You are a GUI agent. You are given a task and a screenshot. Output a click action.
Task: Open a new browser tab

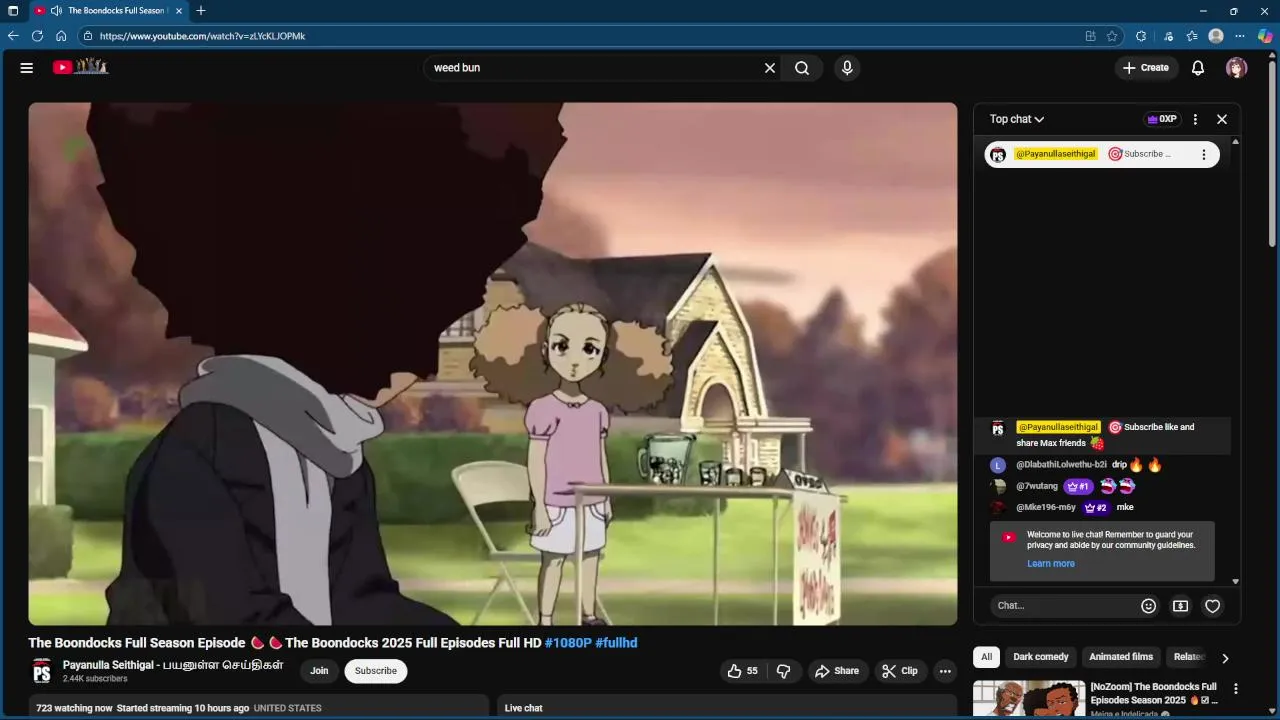[x=201, y=11]
